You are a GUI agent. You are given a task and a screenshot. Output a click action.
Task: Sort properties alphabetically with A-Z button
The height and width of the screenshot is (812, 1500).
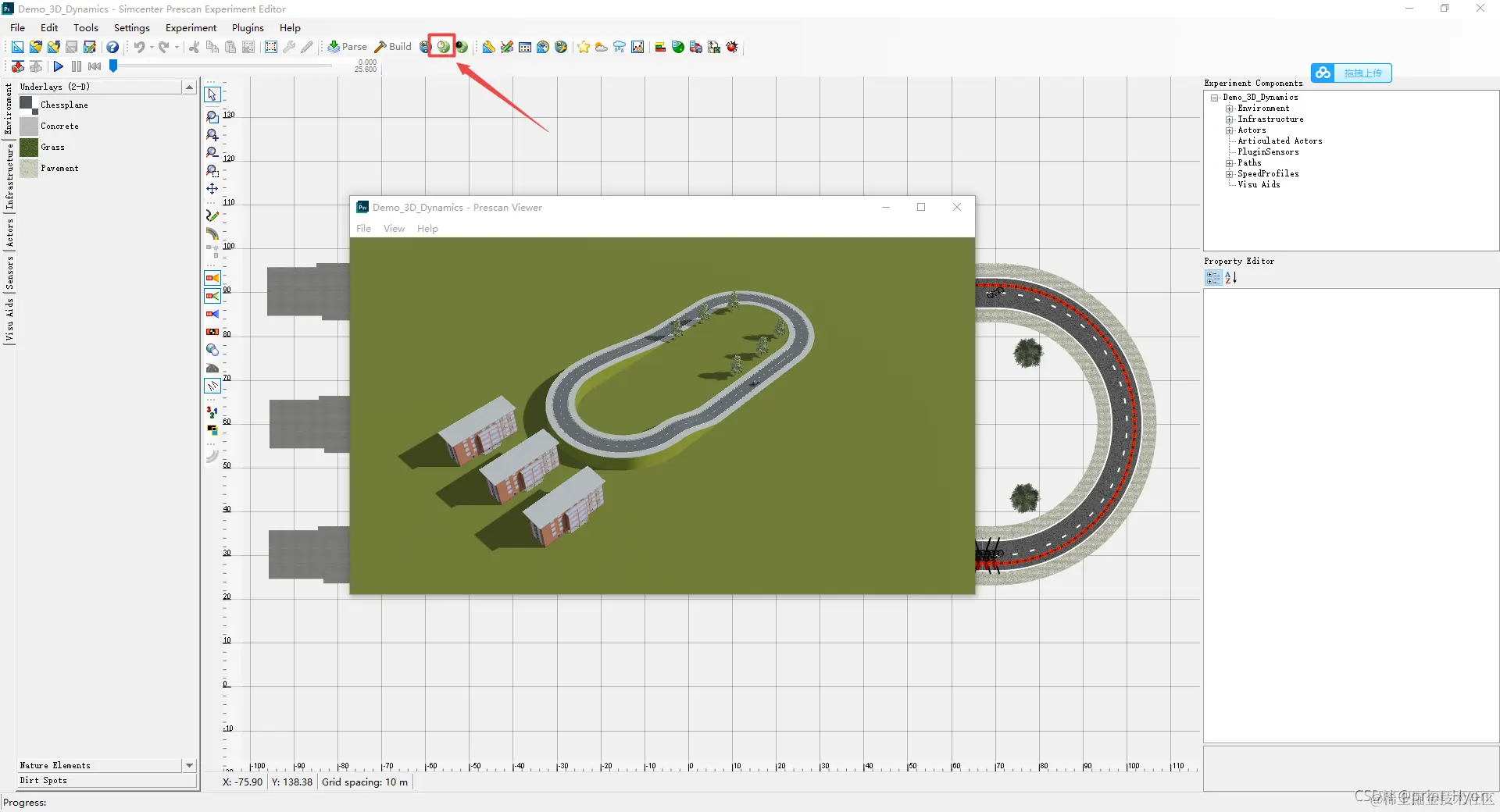pyautogui.click(x=1231, y=277)
